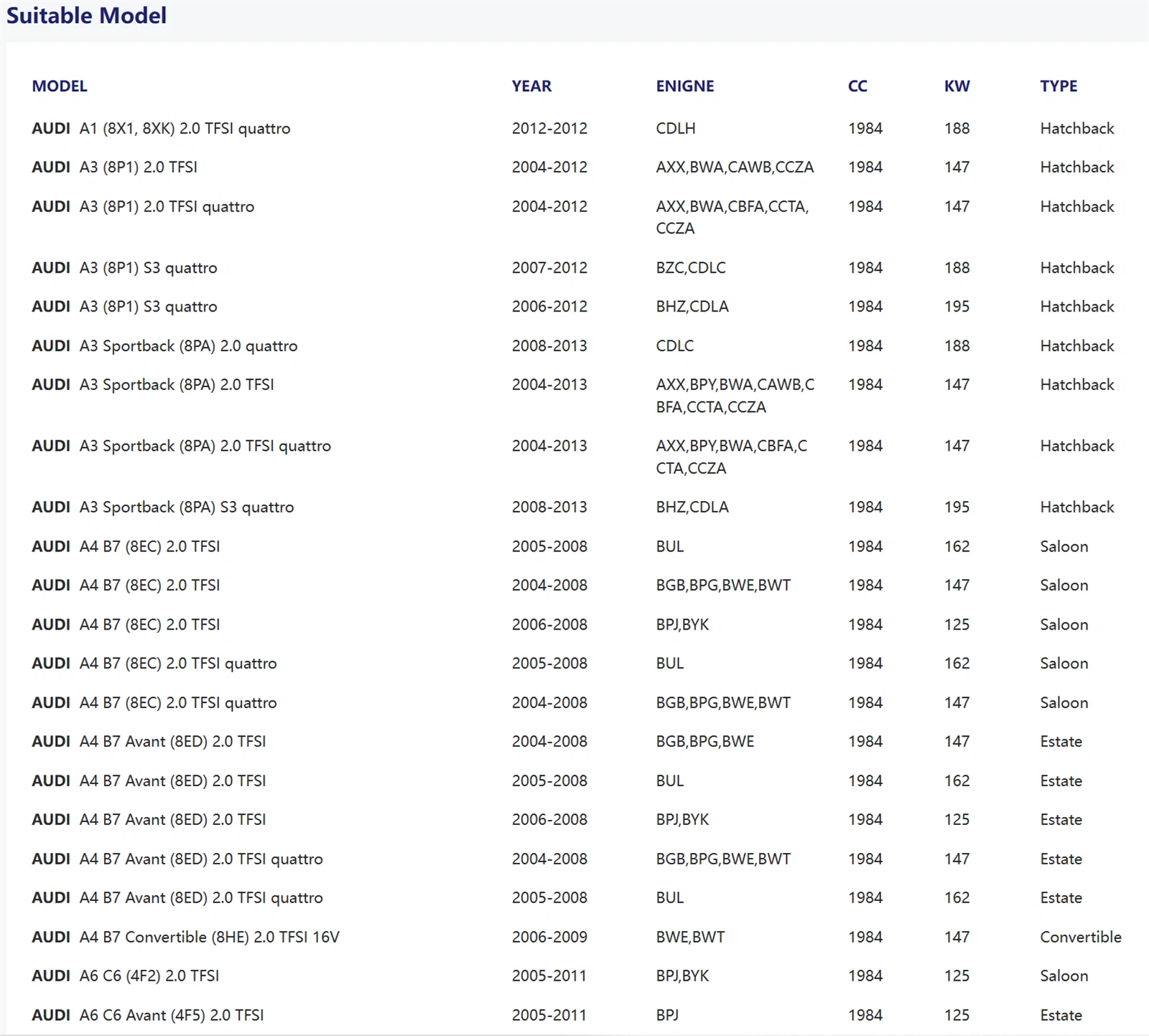Click KW 147 in A4 B7 Convertible row

pos(957,937)
